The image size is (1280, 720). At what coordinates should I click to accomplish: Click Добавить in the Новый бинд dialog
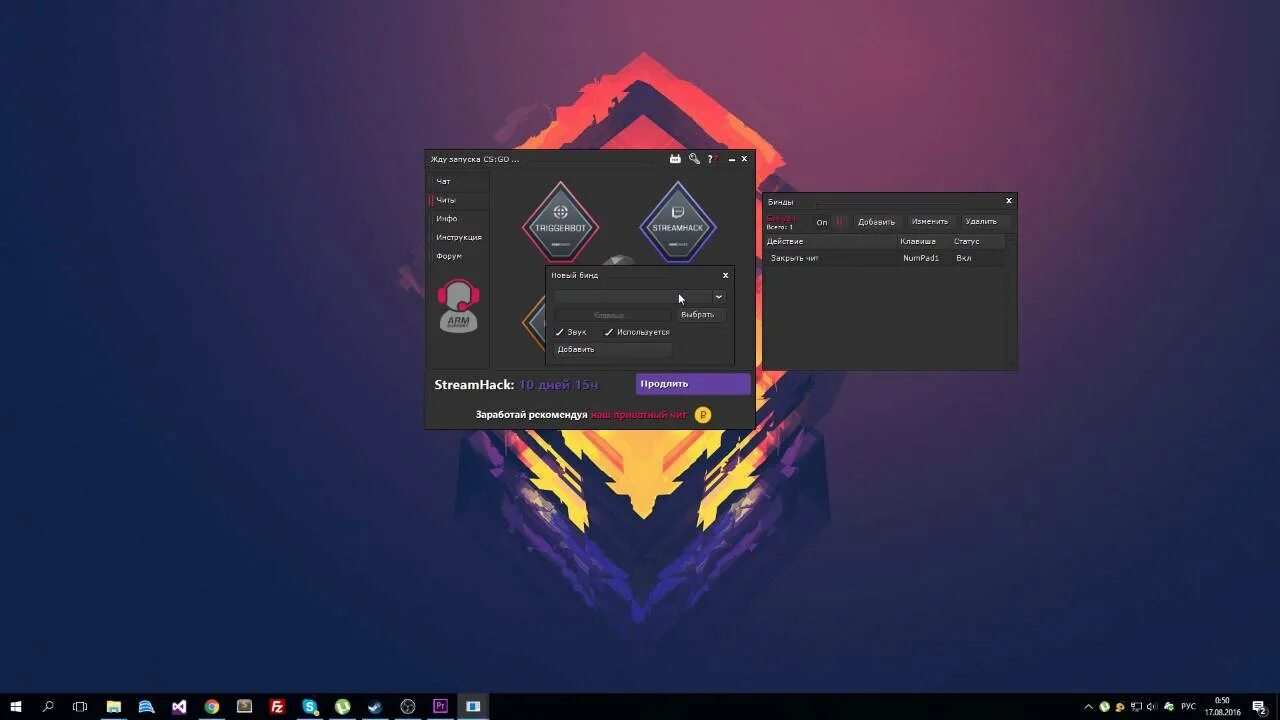pyautogui.click(x=613, y=350)
